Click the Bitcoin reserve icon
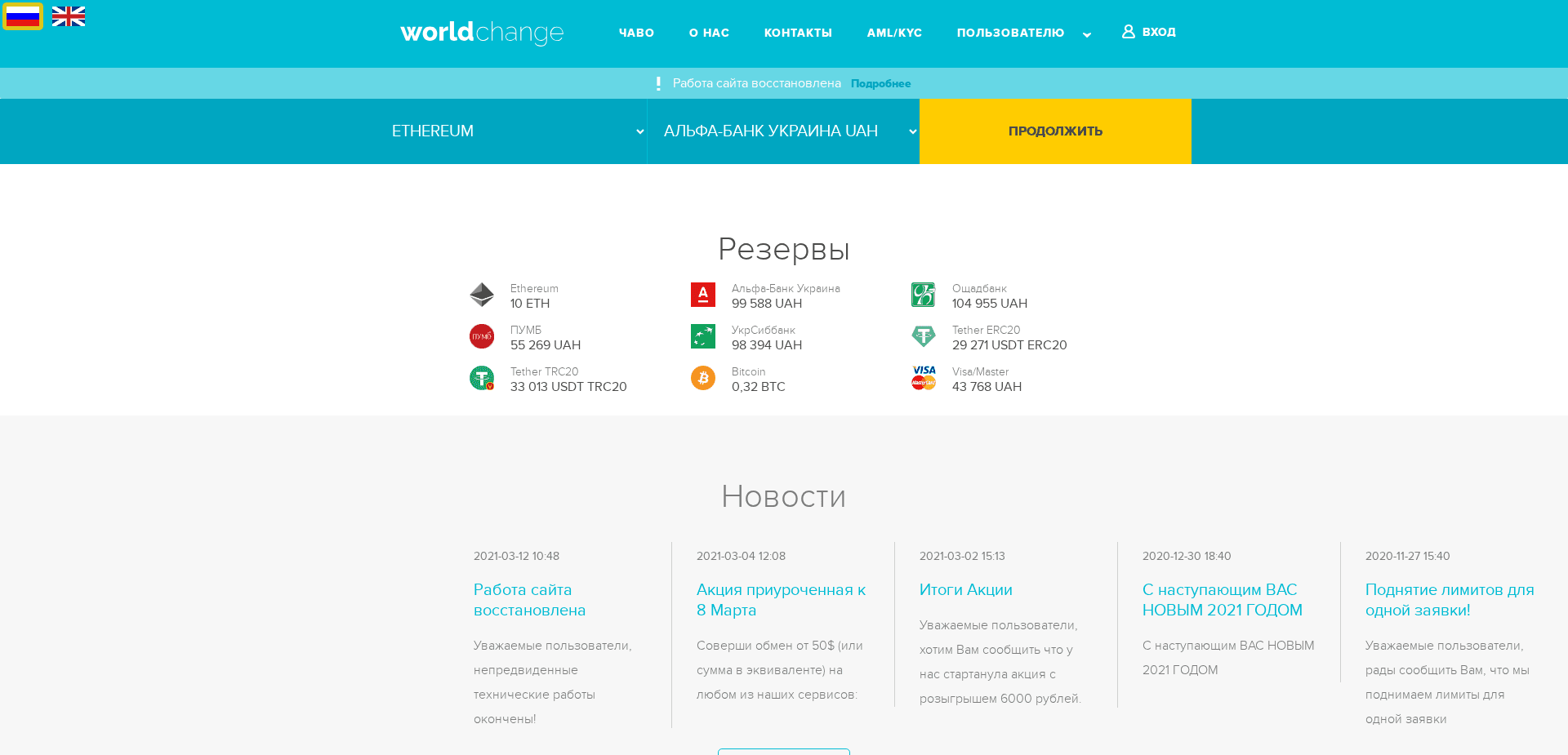This screenshot has width=1568, height=755. click(x=702, y=378)
